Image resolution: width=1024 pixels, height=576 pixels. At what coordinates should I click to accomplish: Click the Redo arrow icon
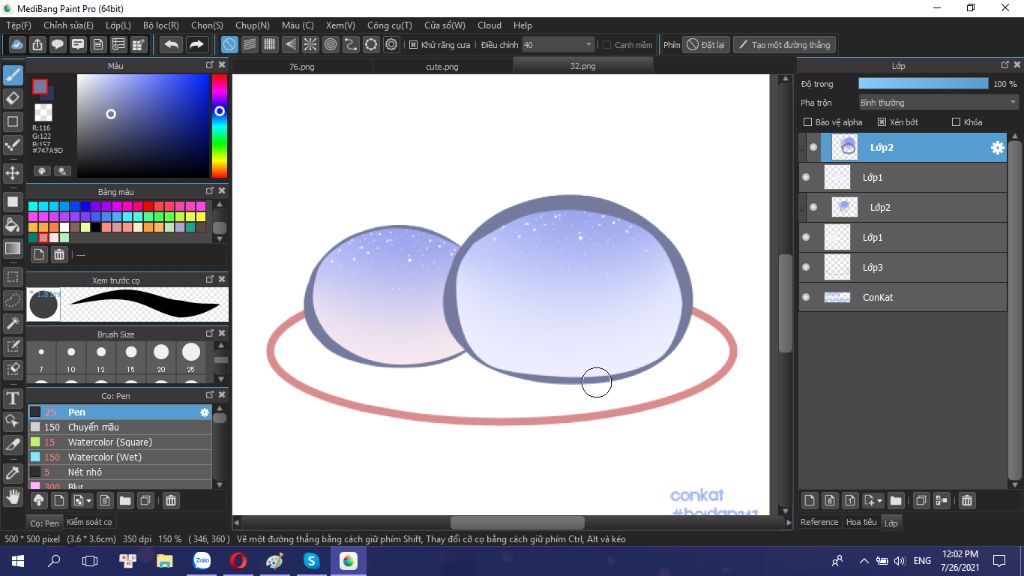click(x=196, y=44)
